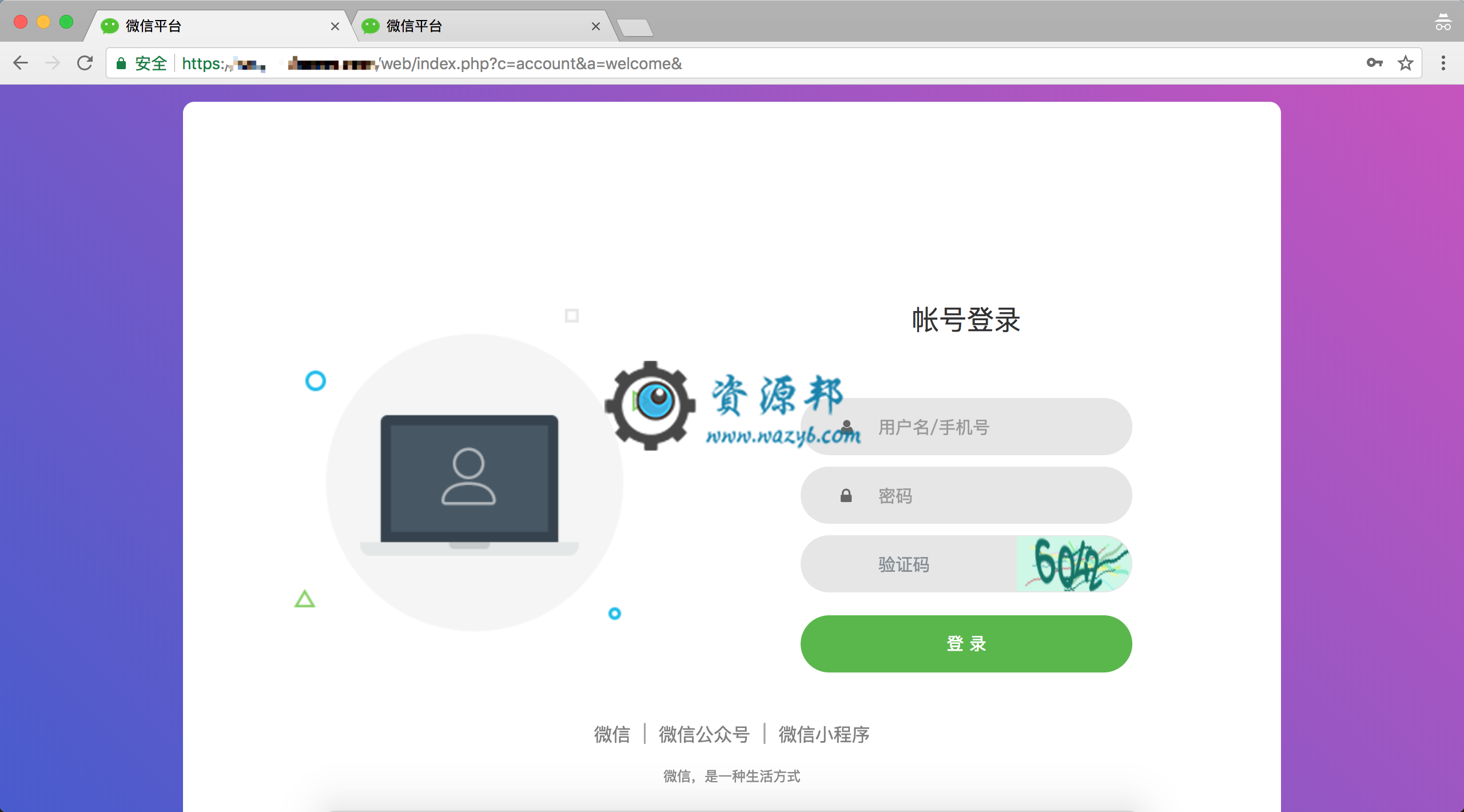Switch to the second 微信平台 tab
The image size is (1464, 812).
coord(480,26)
